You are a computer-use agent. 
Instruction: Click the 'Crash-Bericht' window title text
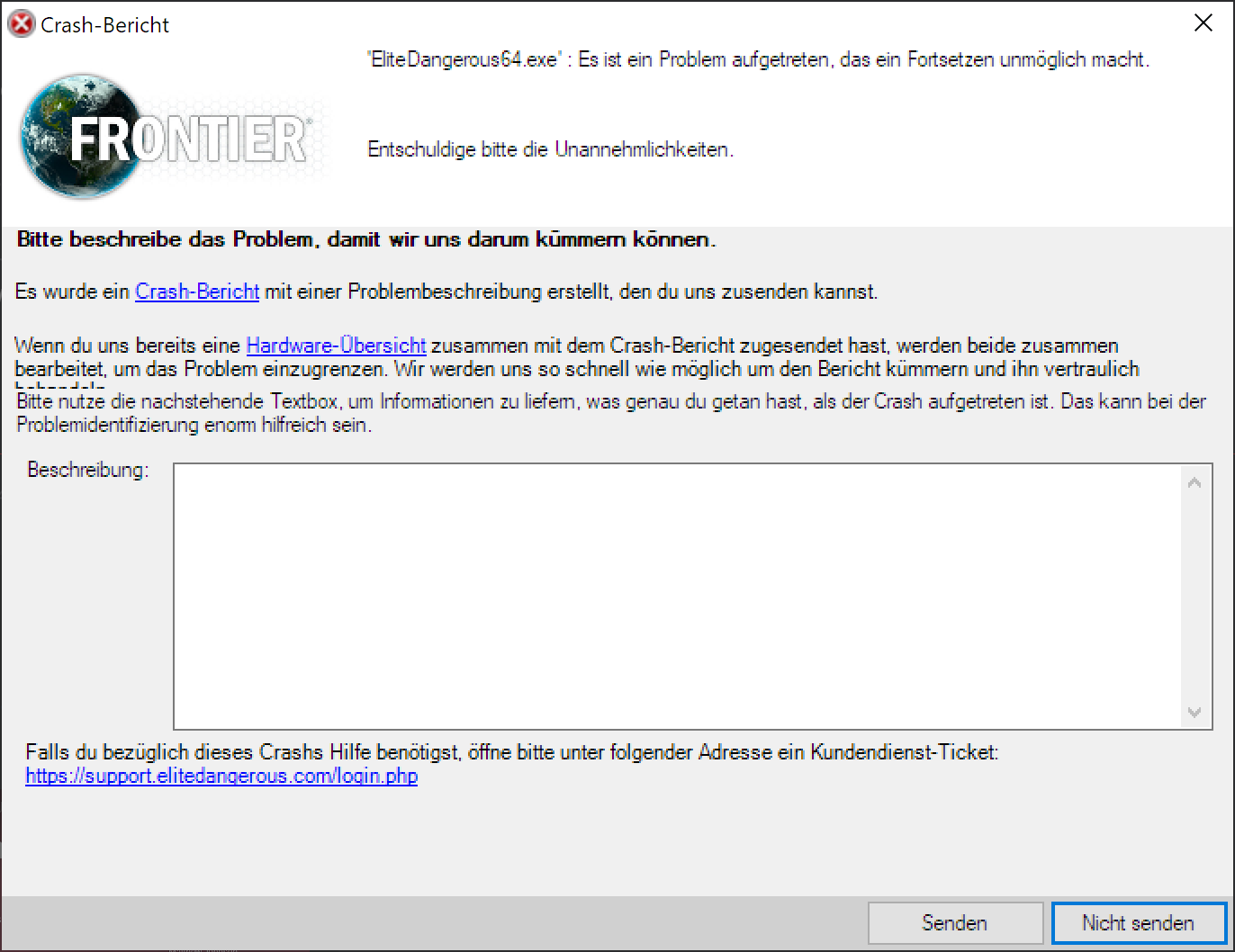pos(105,25)
